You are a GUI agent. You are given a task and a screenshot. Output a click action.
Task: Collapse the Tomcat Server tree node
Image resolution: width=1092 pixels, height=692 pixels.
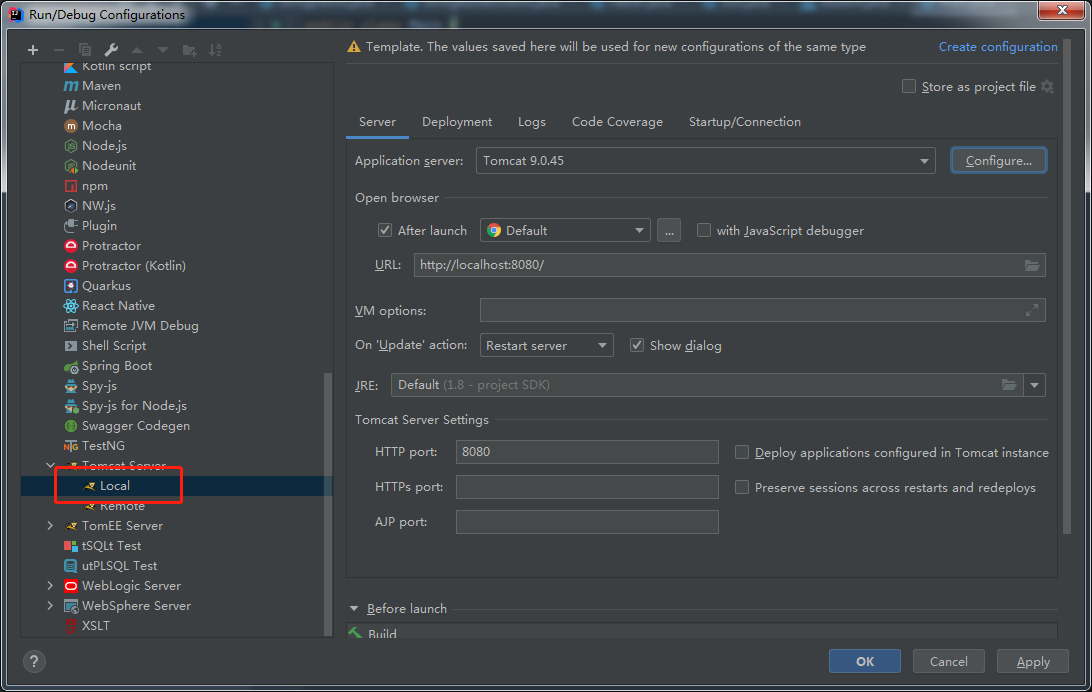coord(50,466)
